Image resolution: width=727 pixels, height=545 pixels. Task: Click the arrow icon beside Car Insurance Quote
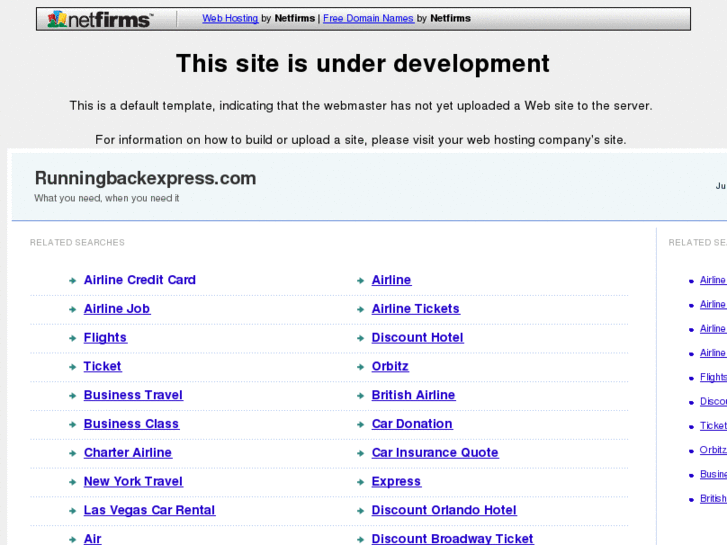360,453
